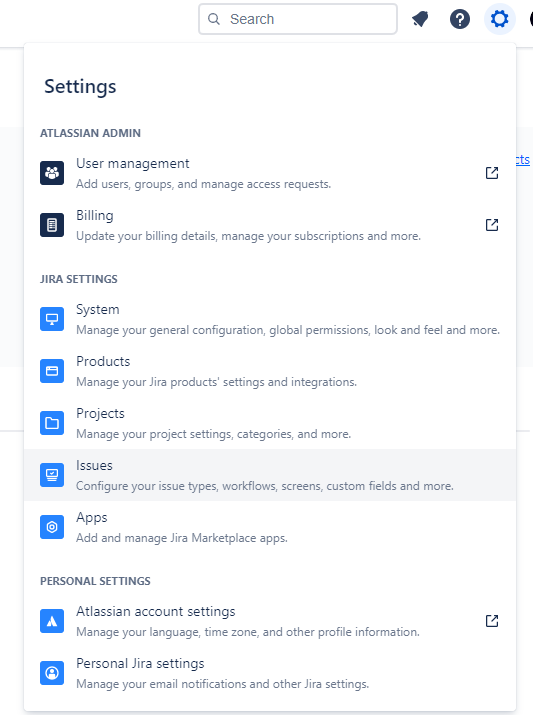Click the Atlassian logo icon
Image resolution: width=533 pixels, height=715 pixels.
click(52, 621)
